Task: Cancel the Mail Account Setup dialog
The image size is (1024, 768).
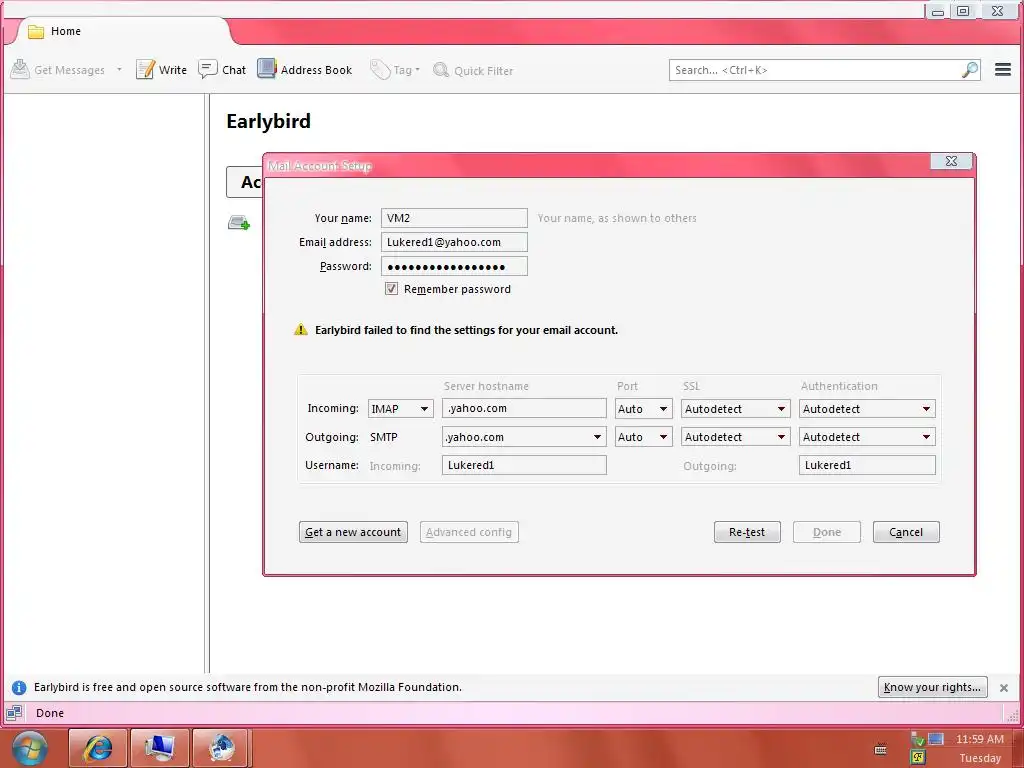Action: pos(906,532)
